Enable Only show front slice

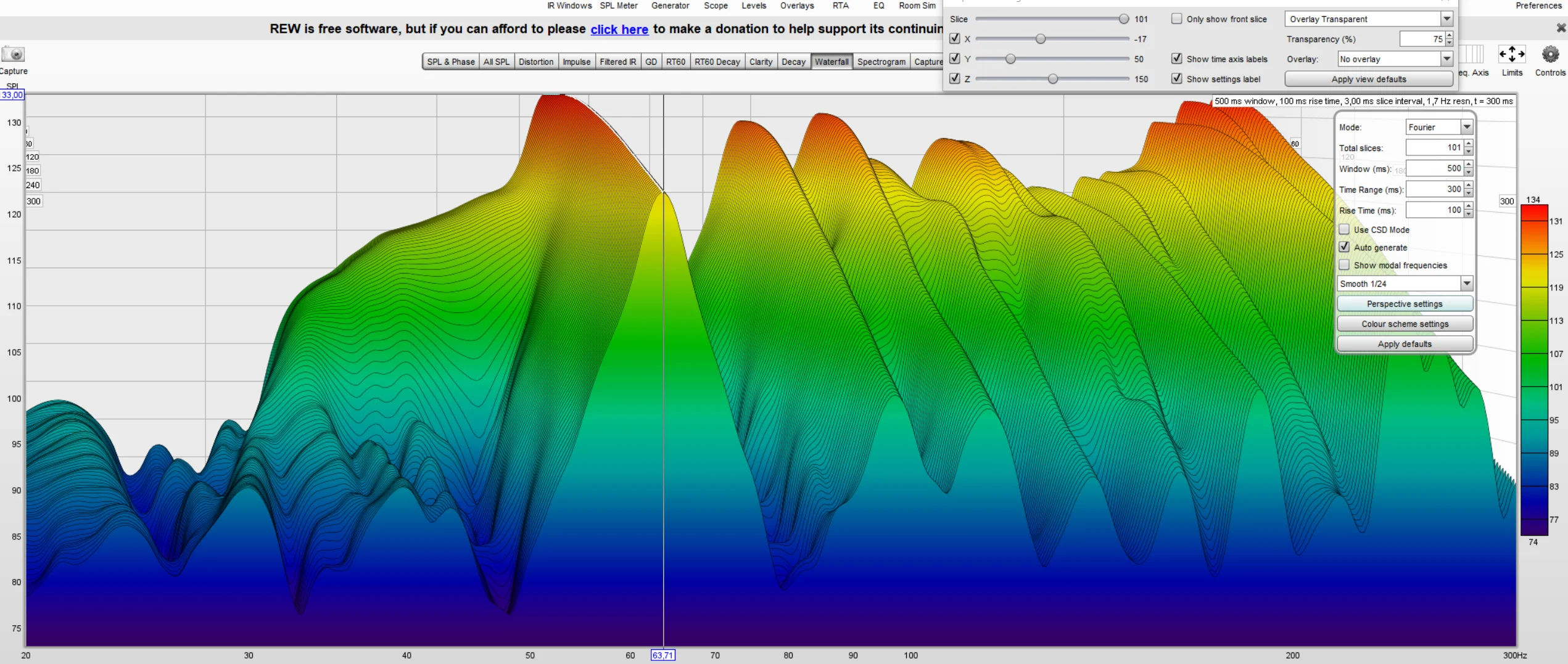(1177, 18)
